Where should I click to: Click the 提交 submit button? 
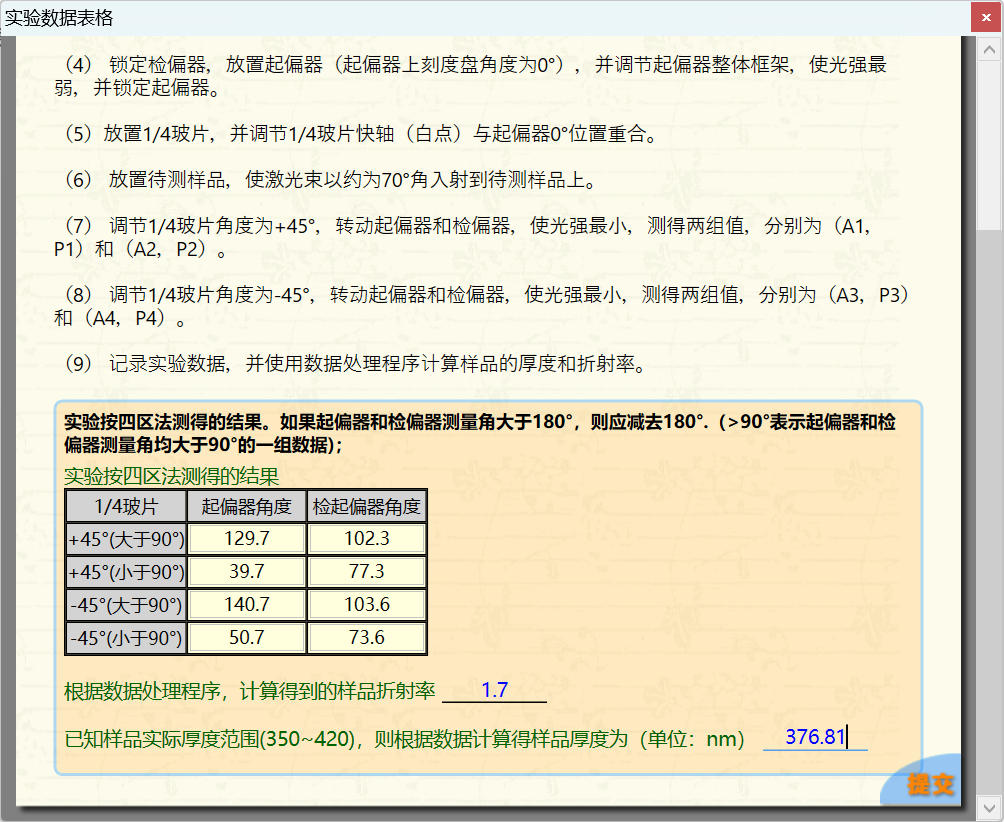click(930, 784)
